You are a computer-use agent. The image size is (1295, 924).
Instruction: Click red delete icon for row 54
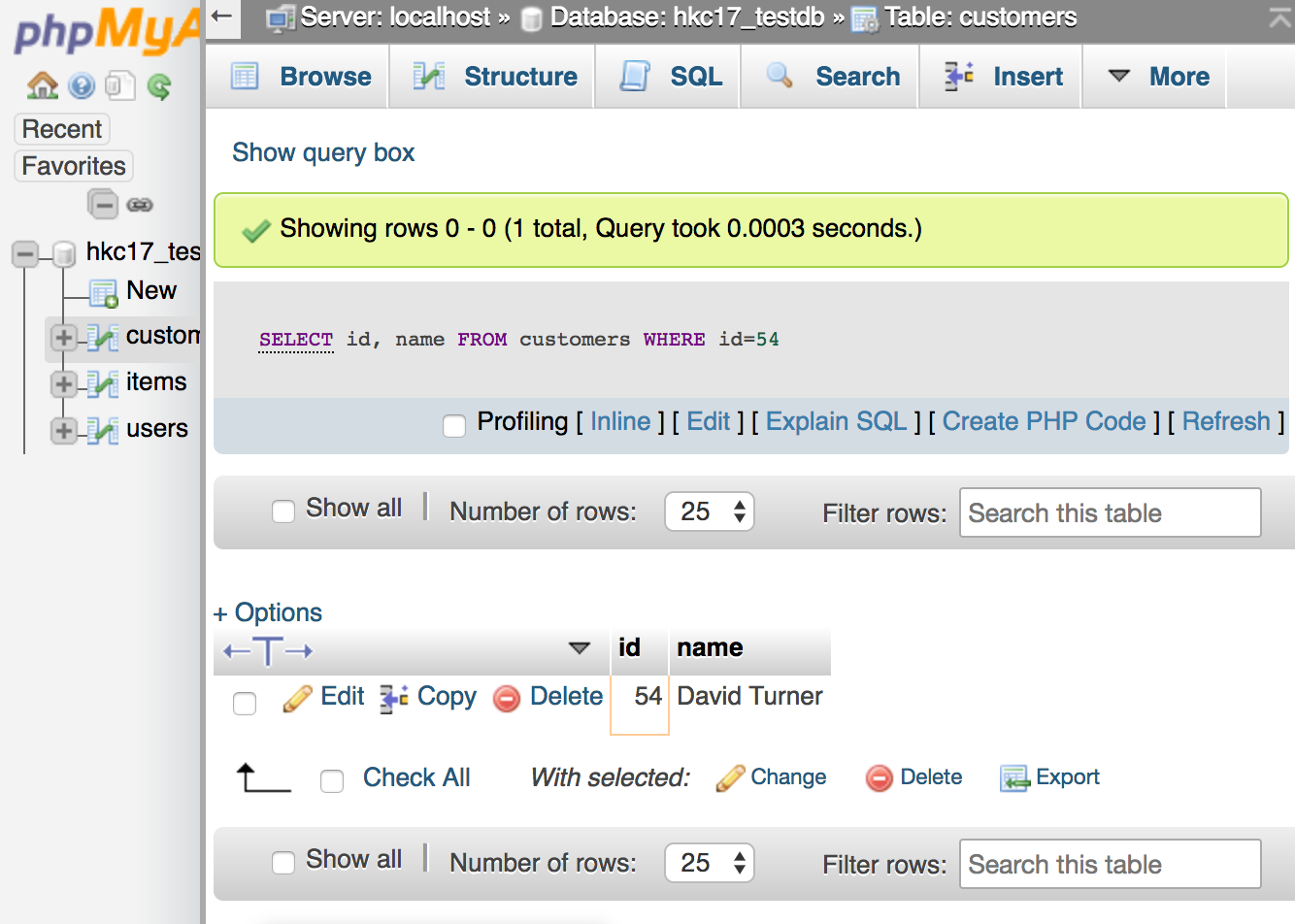507,699
